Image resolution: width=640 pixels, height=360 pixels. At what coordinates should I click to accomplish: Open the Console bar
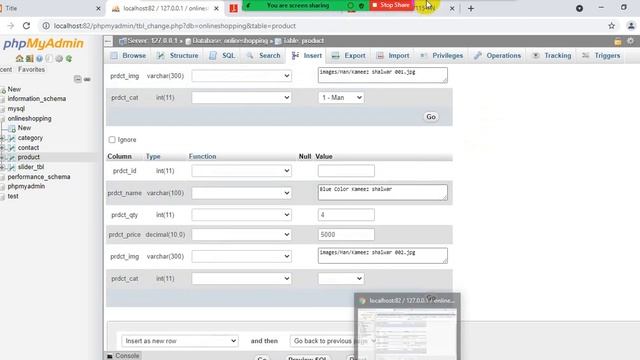click(123, 356)
